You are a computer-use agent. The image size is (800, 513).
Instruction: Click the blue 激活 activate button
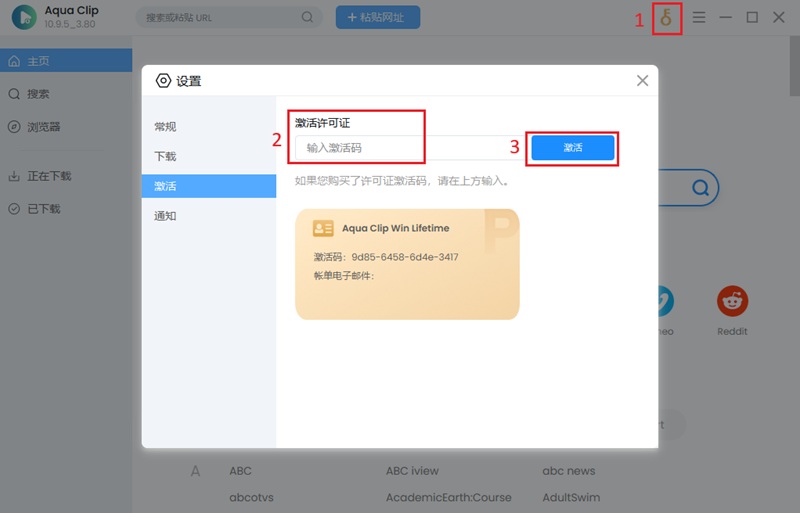click(x=573, y=148)
